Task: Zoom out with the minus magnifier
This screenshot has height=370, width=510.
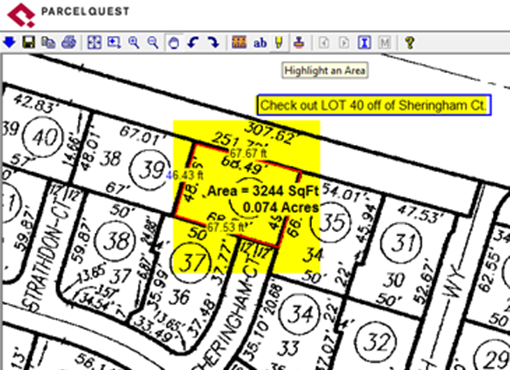Action: [153, 42]
